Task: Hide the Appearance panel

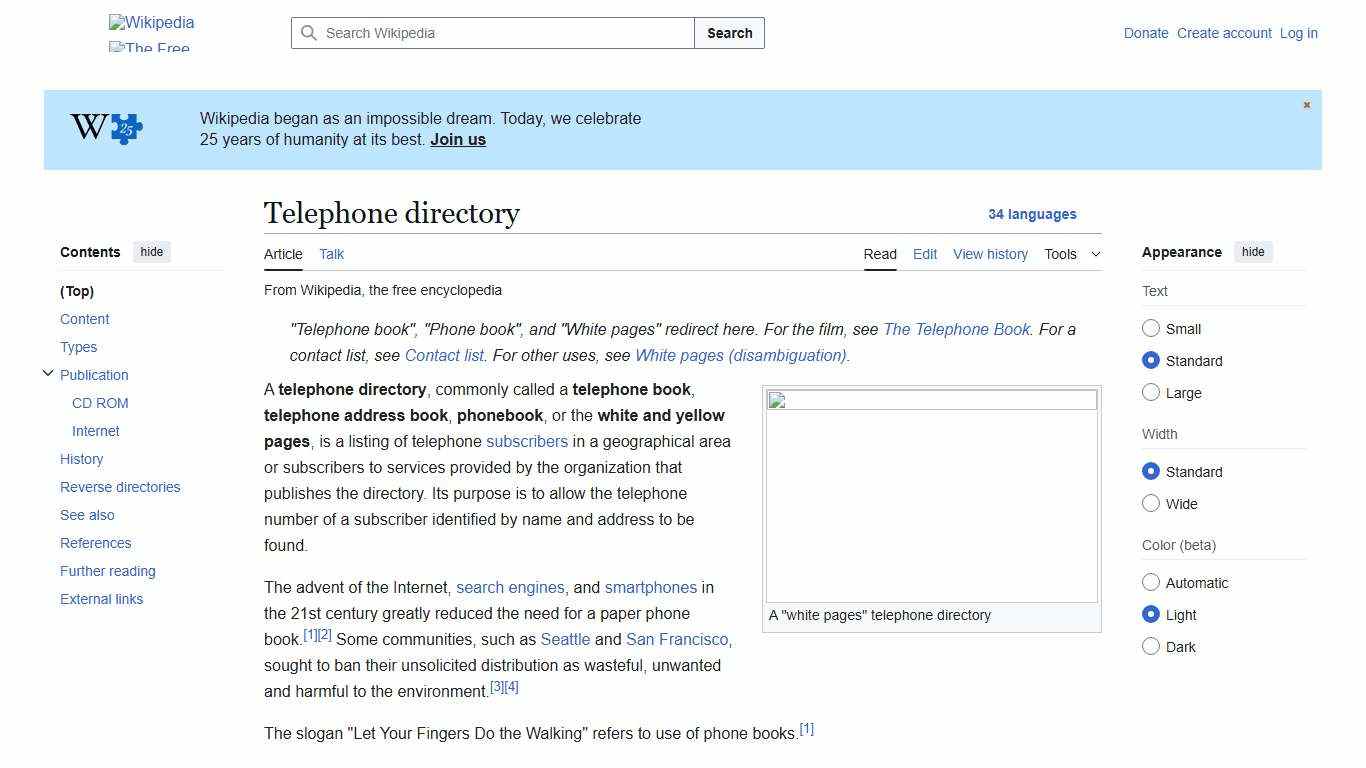Action: pos(1253,252)
